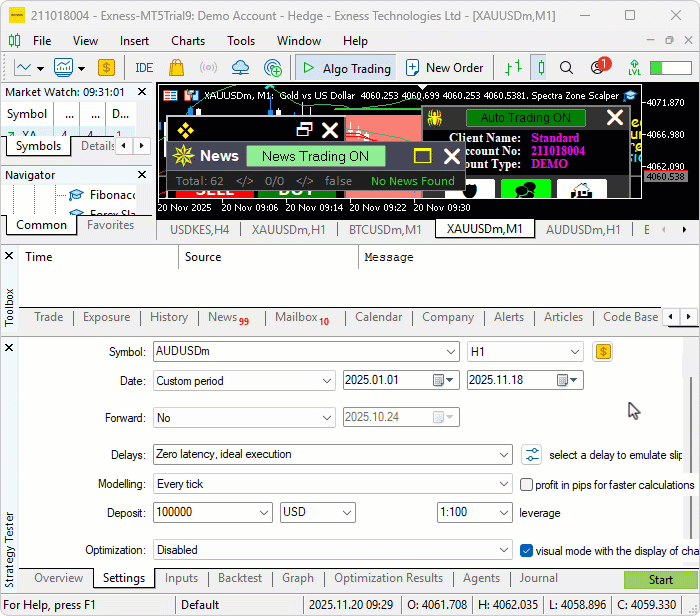The height and width of the screenshot is (616, 700).
Task: Select the bar chart mode icon
Action: (x=513, y=68)
